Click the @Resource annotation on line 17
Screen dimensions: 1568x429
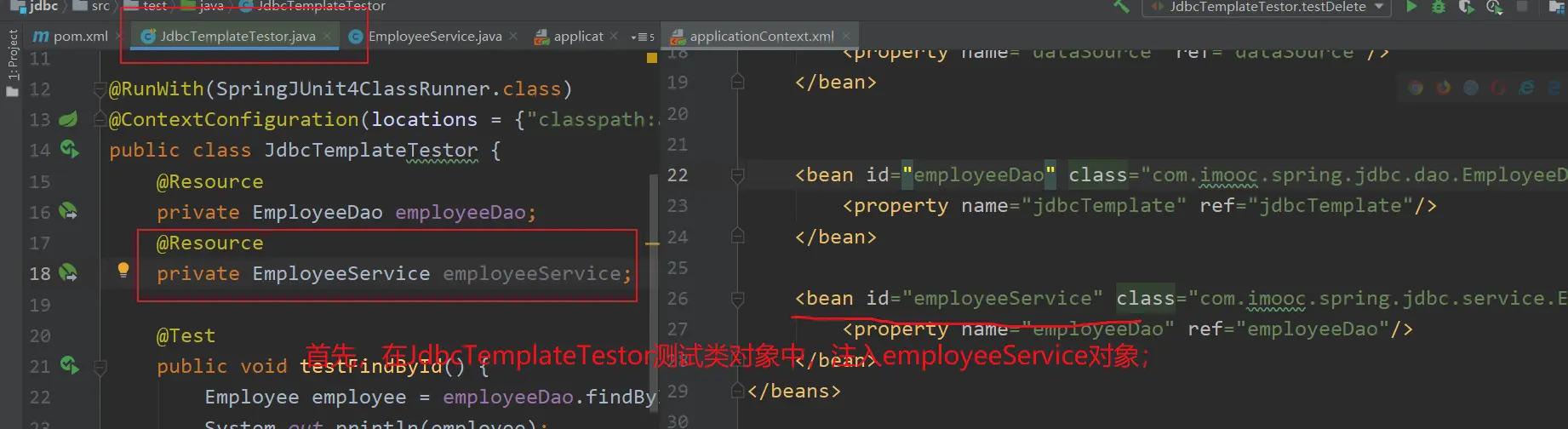[209, 243]
